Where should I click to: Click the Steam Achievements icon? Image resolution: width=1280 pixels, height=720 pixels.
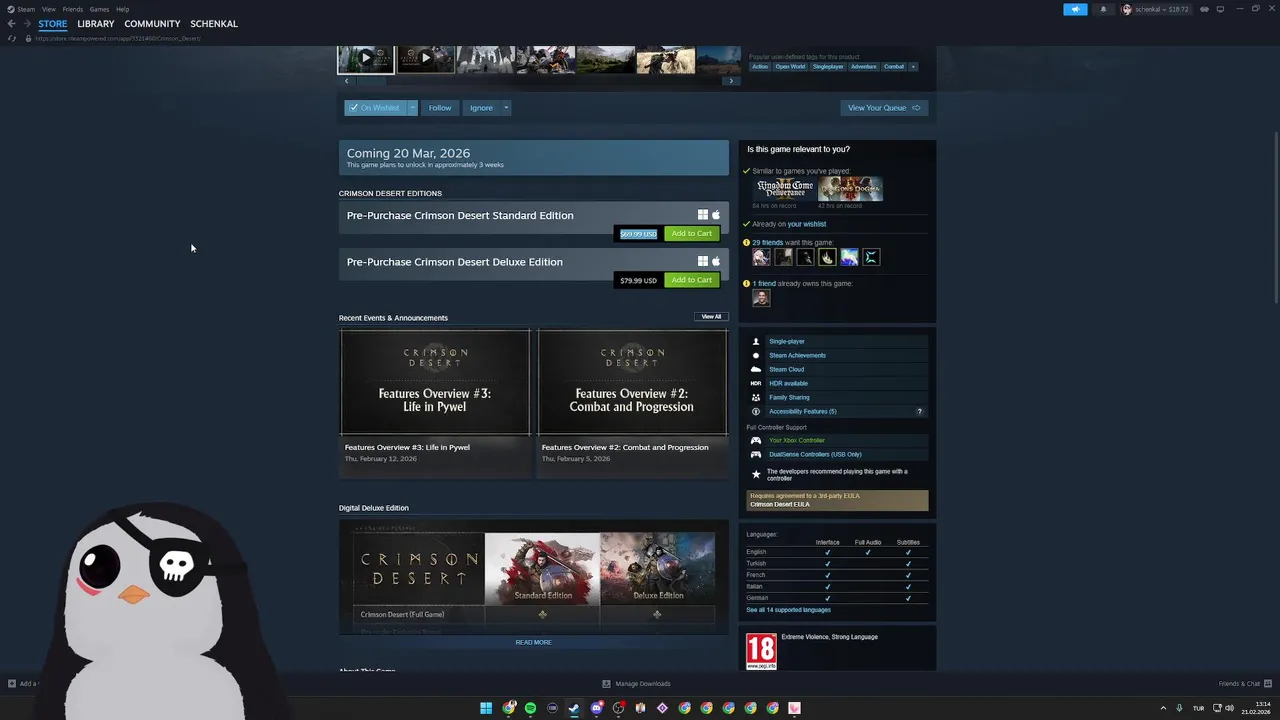pyautogui.click(x=756, y=355)
